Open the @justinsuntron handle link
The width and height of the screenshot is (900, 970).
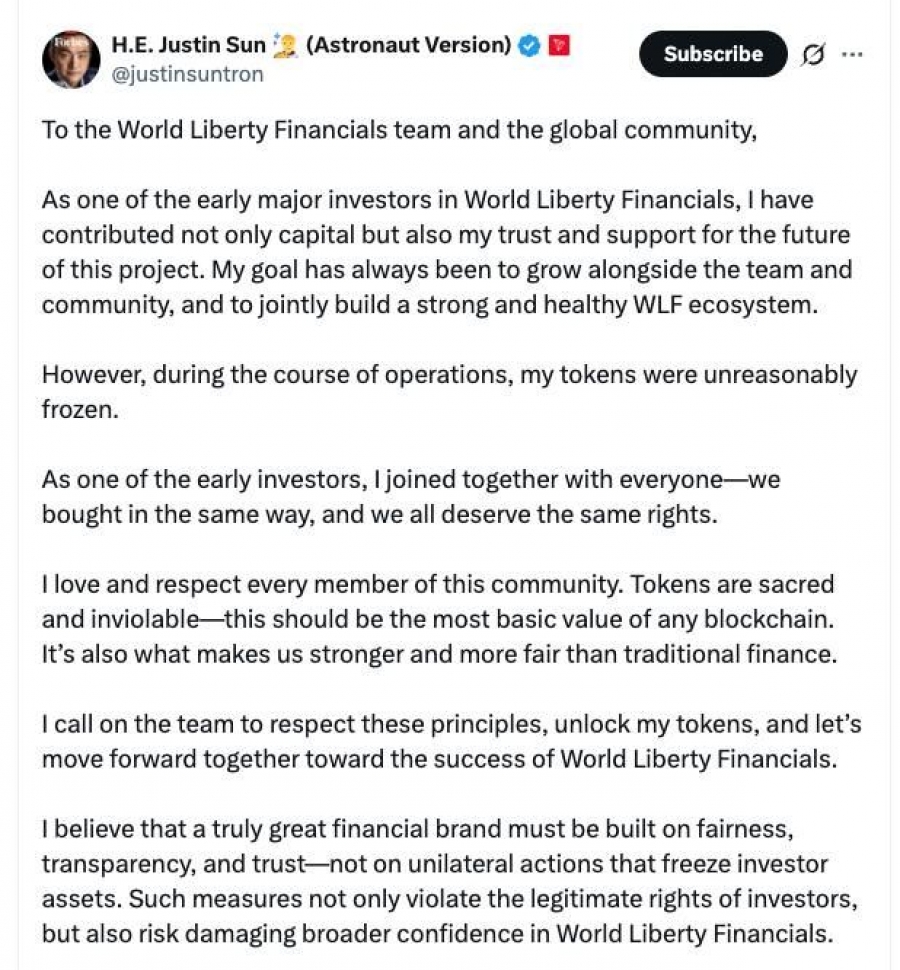click(187, 74)
